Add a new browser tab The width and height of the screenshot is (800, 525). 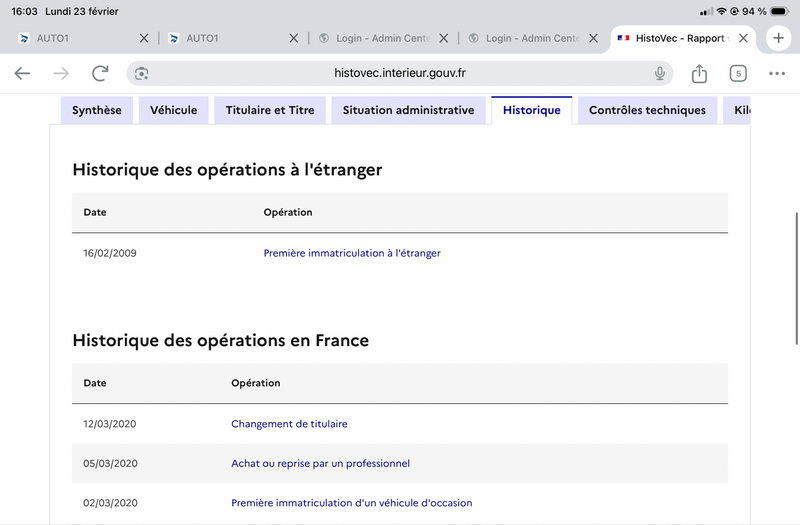778,38
